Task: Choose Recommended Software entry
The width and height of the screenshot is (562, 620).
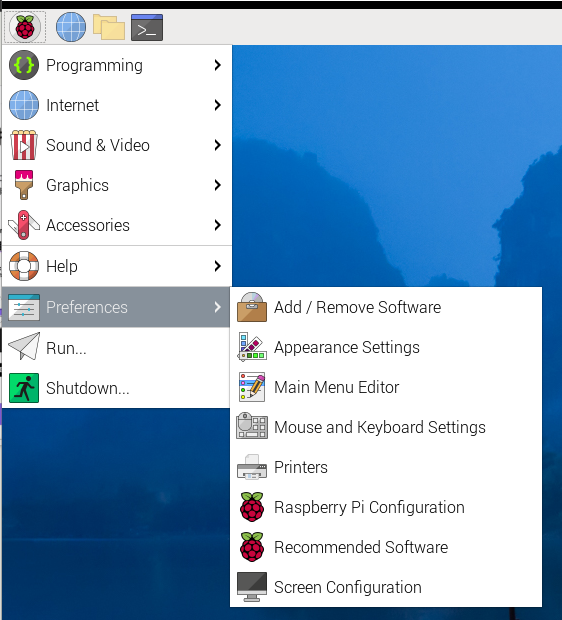Action: tap(386, 547)
